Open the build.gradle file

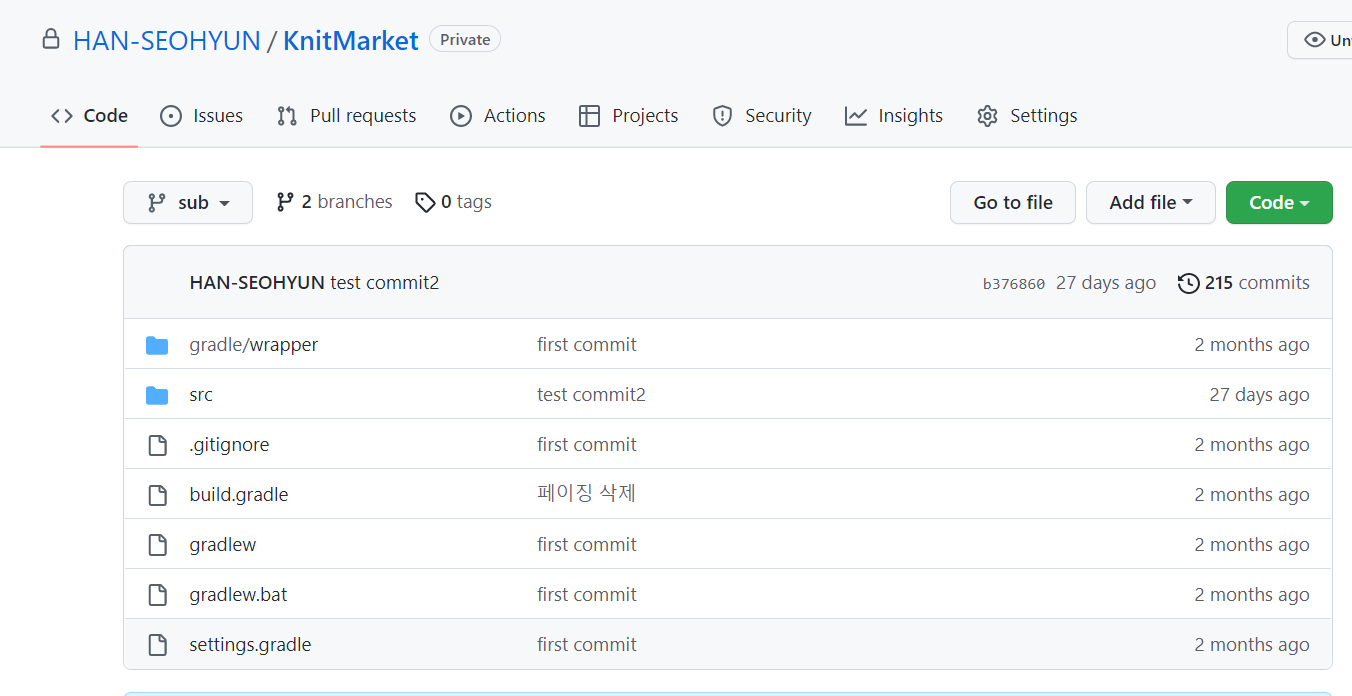[x=239, y=495]
